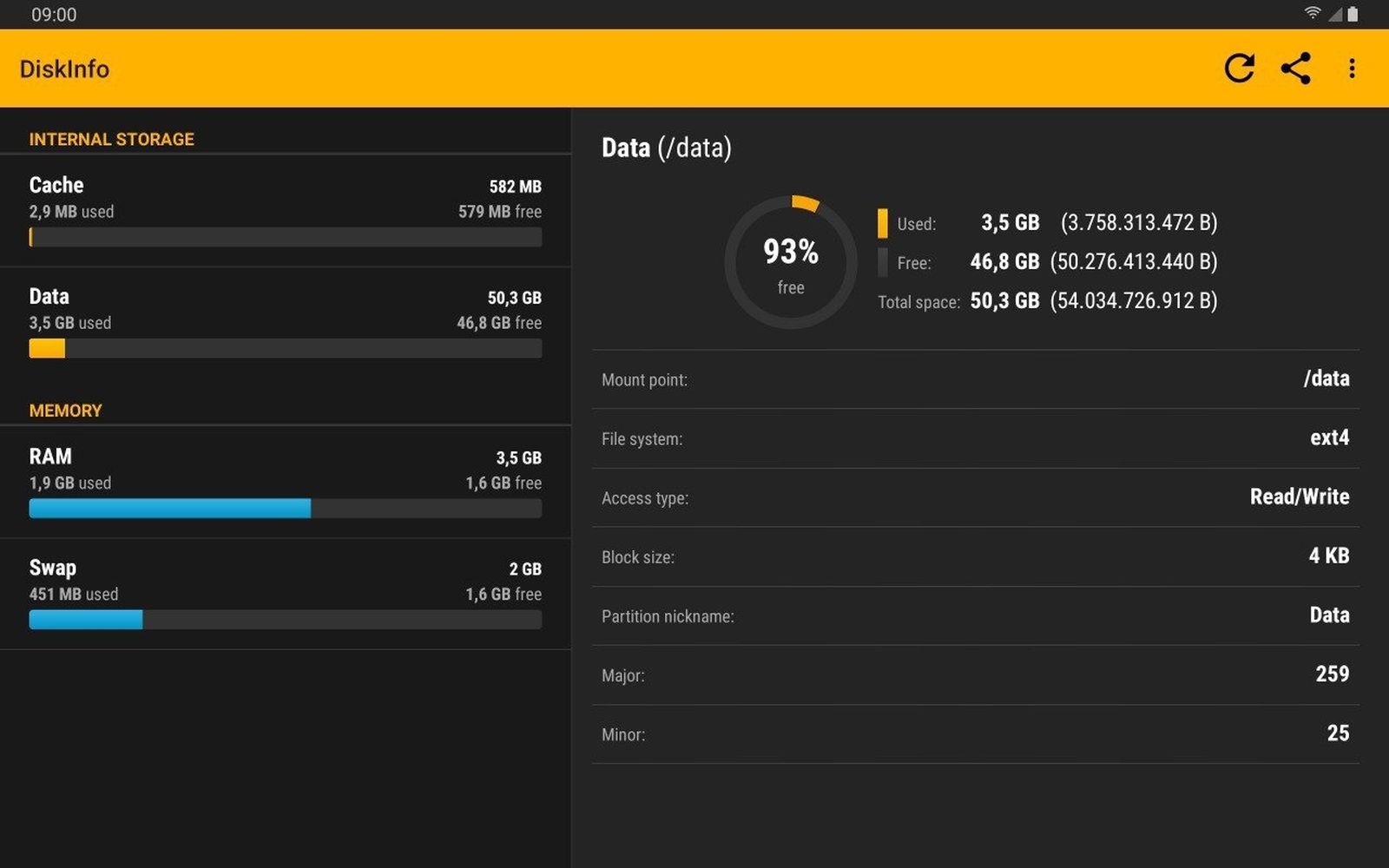
Task: Select the Cache partition entry
Action: coord(285,212)
